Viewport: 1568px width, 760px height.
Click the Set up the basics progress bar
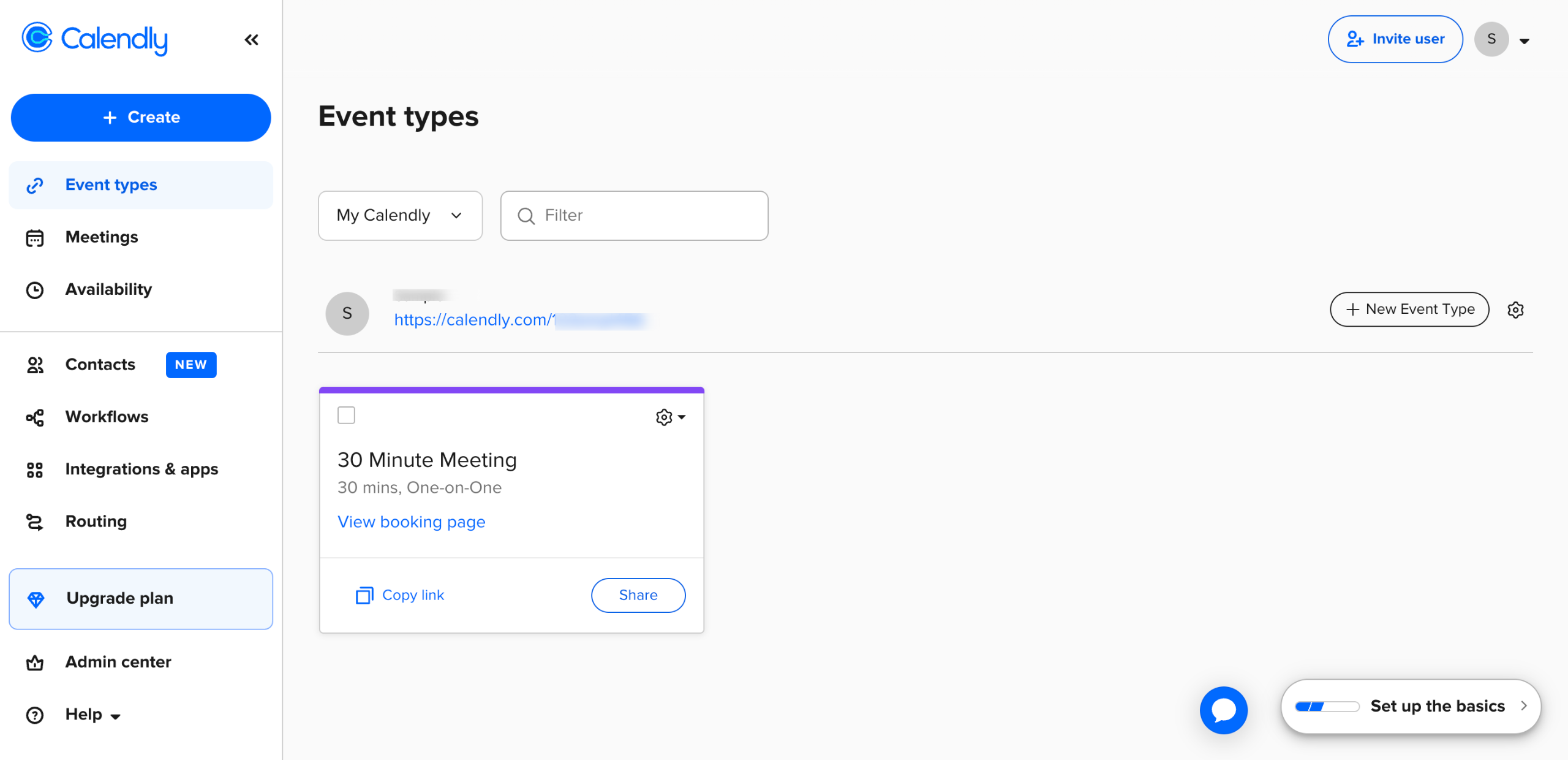1327,707
